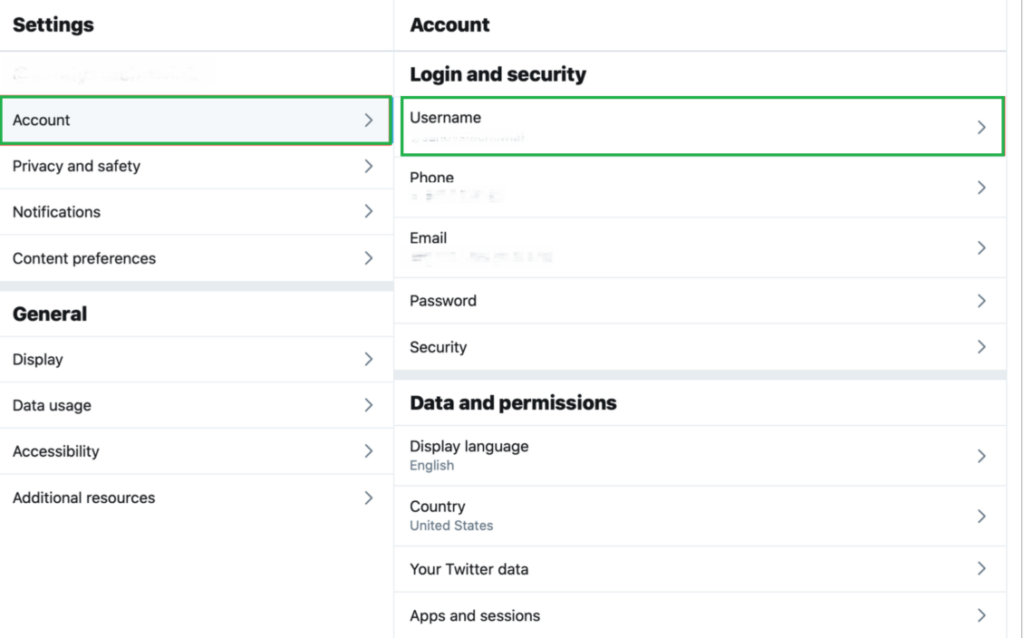Click the arrow icon in Phone row
This screenshot has height=638, width=1024.
tap(981, 187)
